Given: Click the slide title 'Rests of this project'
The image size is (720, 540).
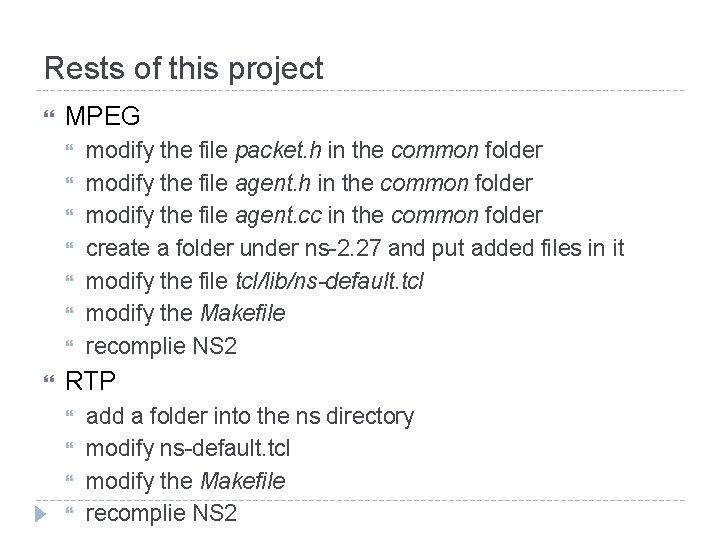Looking at the screenshot, I should point(184,69).
